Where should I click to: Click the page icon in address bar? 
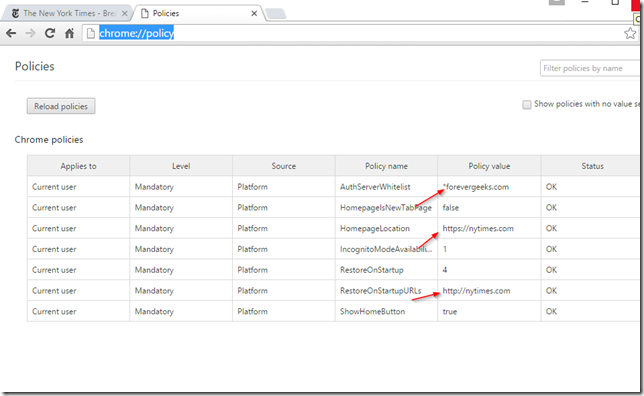91,33
